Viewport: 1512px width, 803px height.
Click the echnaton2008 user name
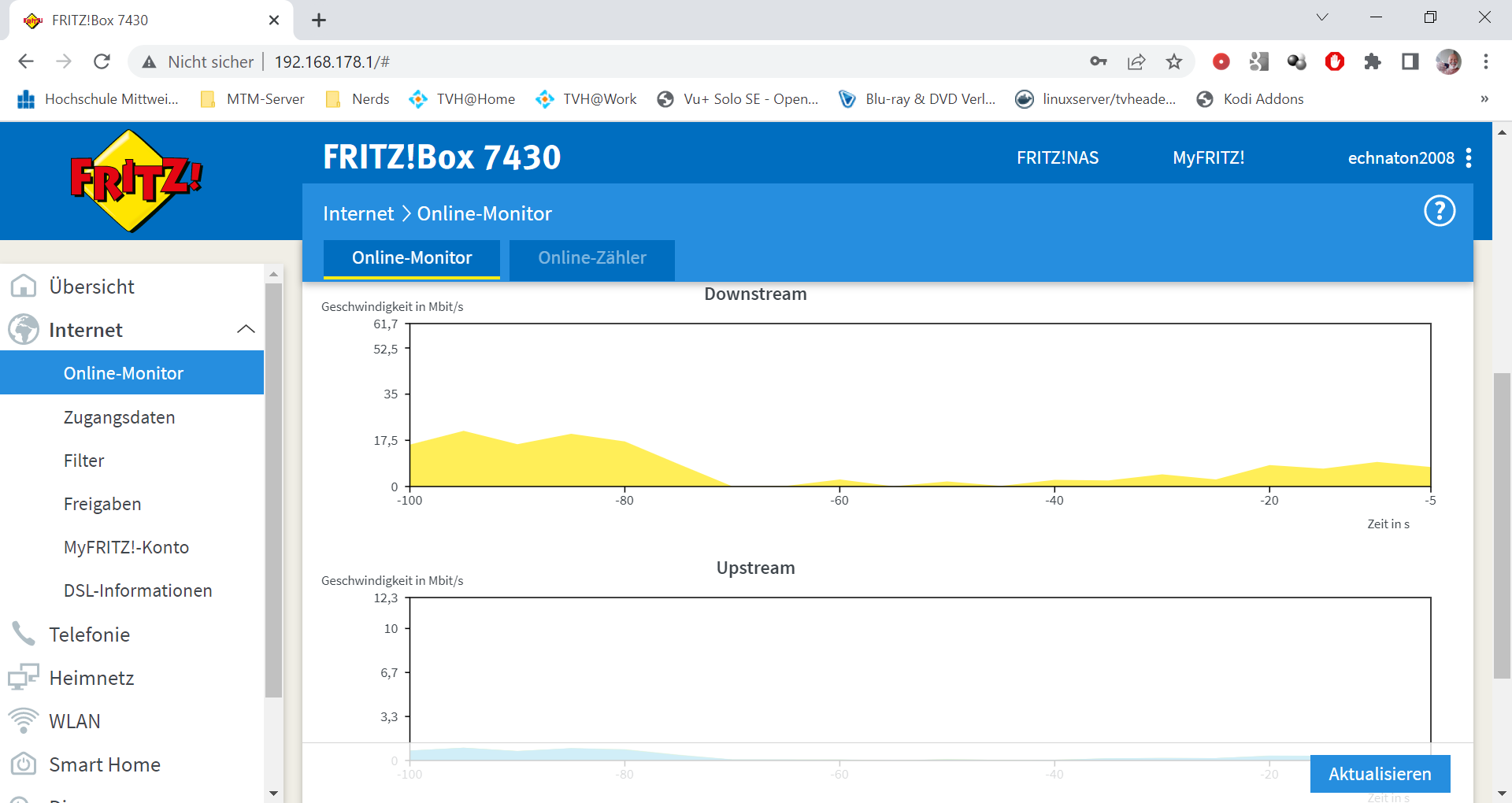[x=1401, y=157]
